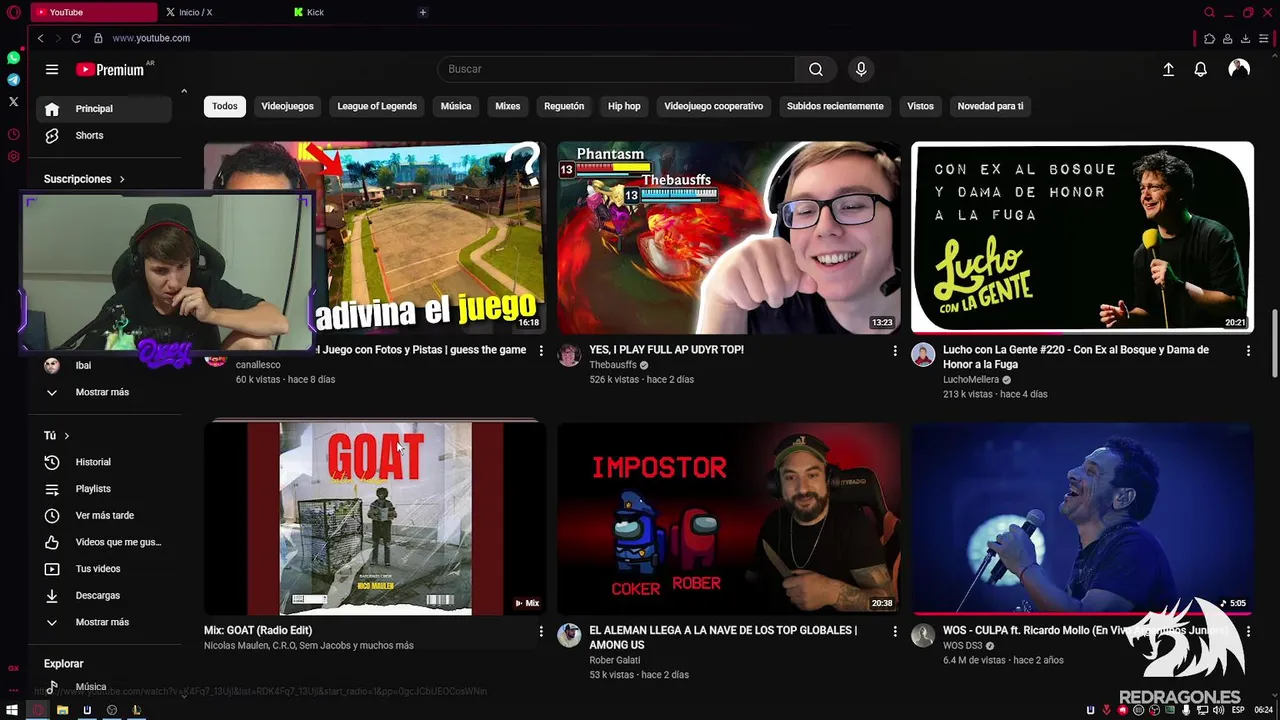Open the tab search magnifier in title bar
The width and height of the screenshot is (1280, 720).
pos(1209,12)
